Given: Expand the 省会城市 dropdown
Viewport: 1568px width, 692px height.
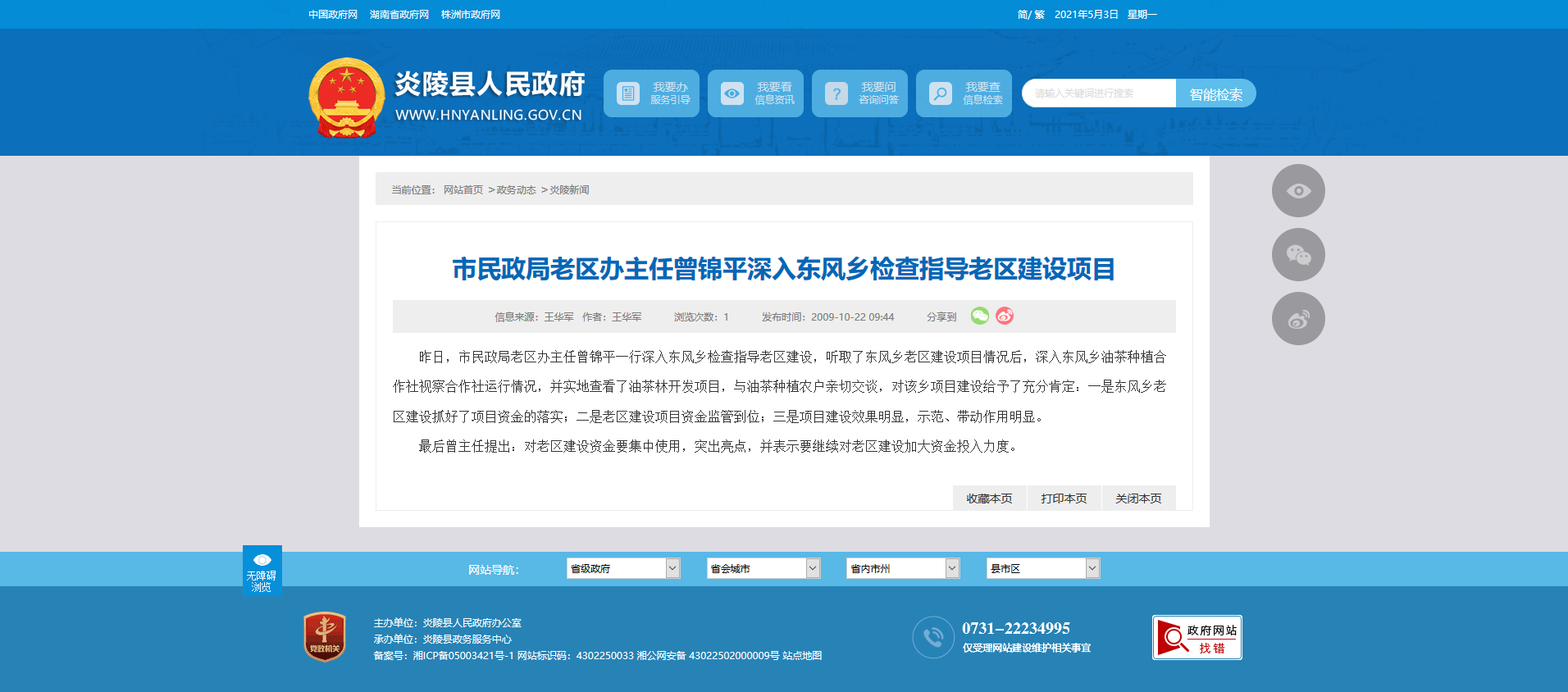Looking at the screenshot, I should pos(763,568).
